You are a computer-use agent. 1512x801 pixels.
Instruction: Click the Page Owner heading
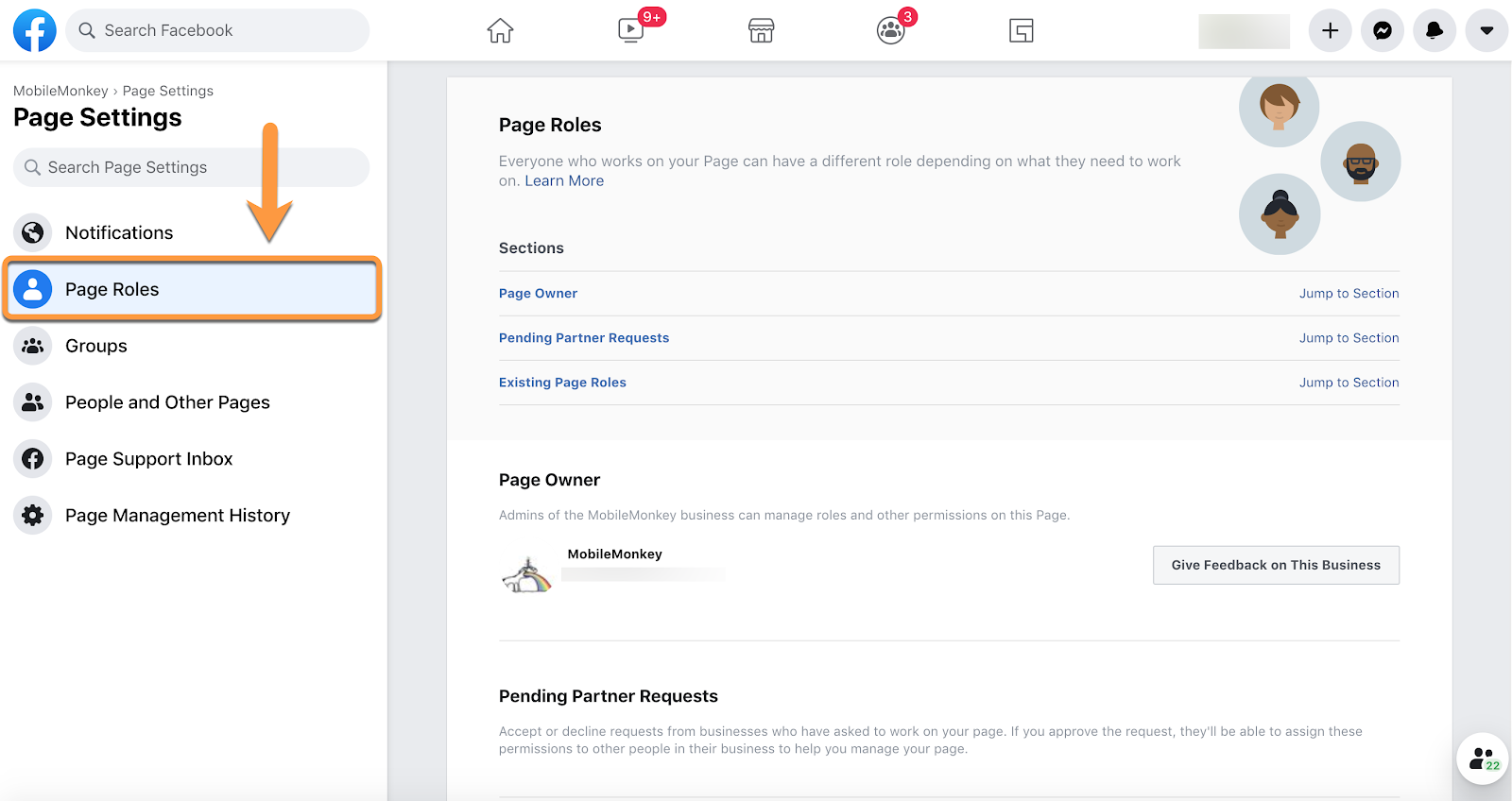point(549,480)
